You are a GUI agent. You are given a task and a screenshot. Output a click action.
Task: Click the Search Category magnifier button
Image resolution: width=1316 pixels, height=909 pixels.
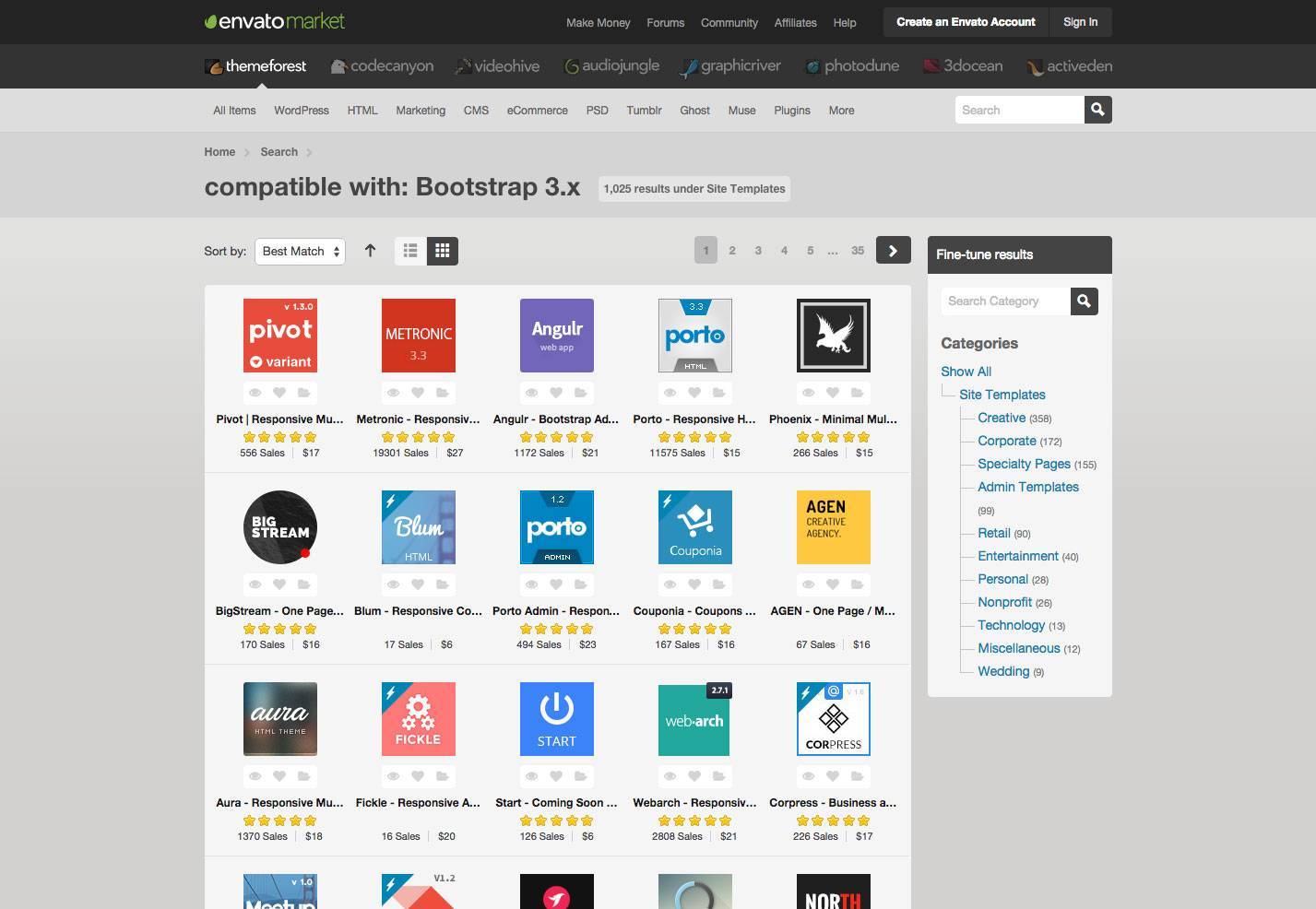1084,301
